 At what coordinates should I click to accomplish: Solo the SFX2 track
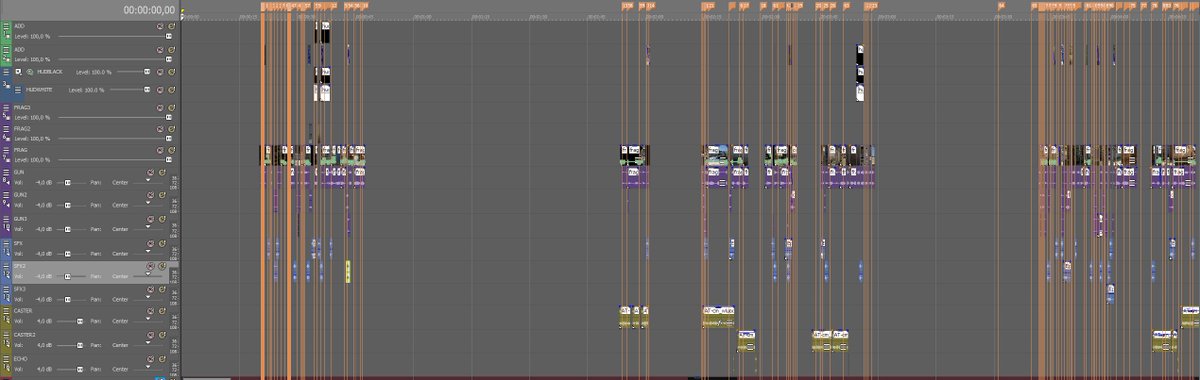coord(162,266)
